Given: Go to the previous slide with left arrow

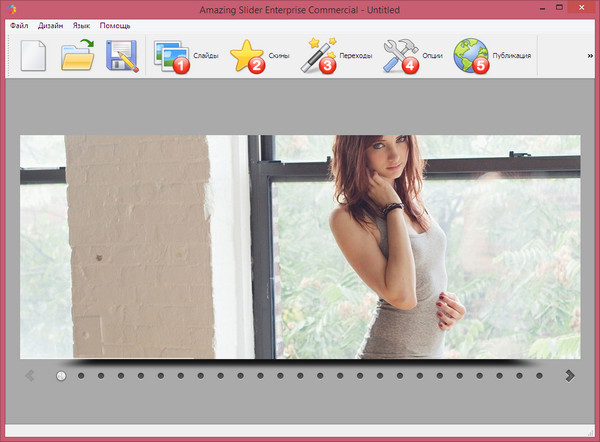Looking at the screenshot, I should [x=30, y=376].
